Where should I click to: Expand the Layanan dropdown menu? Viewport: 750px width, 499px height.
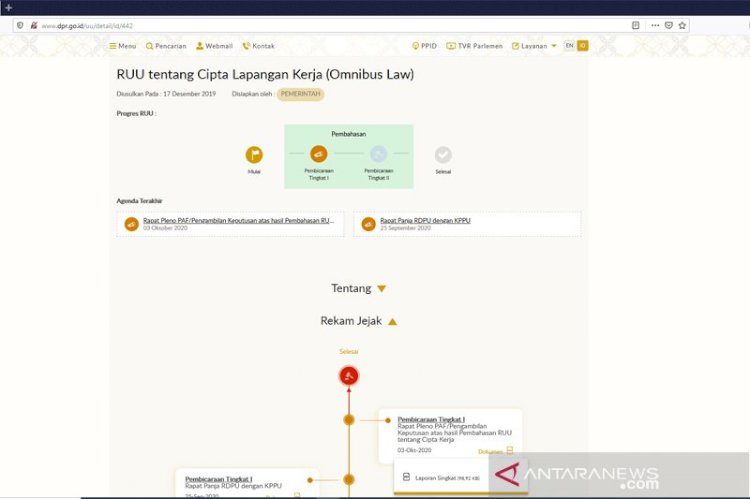click(x=534, y=46)
